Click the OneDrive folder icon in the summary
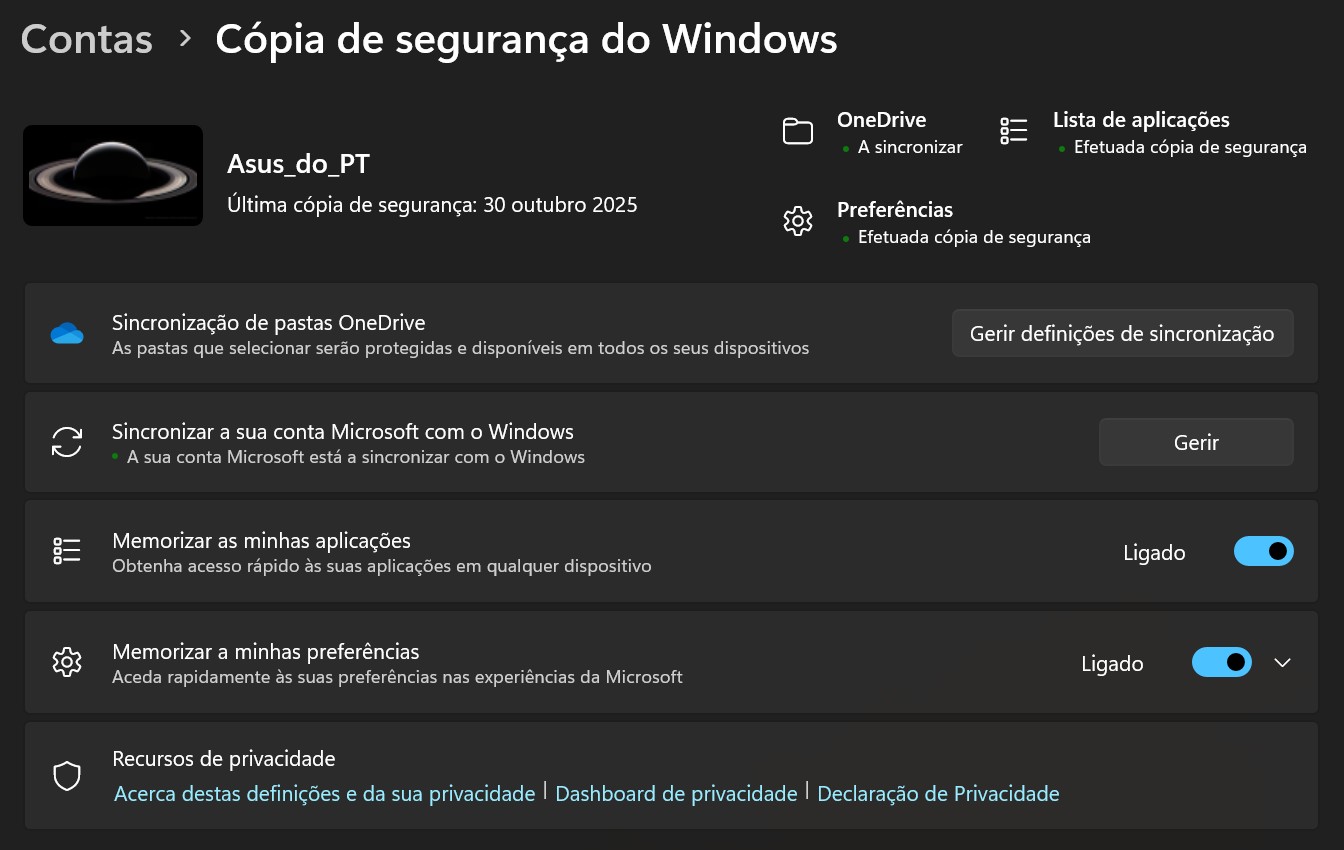 click(x=797, y=131)
